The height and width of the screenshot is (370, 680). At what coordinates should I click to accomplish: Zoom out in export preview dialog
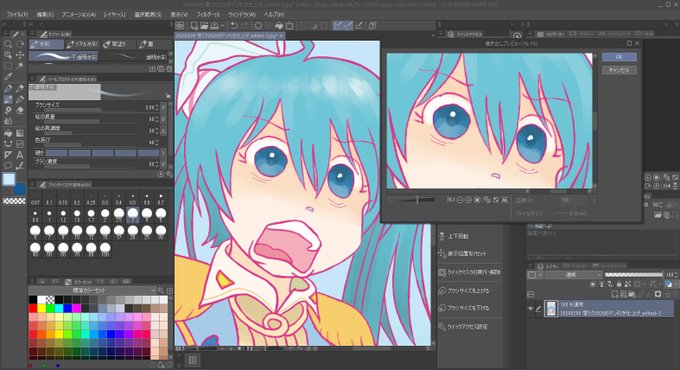pos(460,200)
